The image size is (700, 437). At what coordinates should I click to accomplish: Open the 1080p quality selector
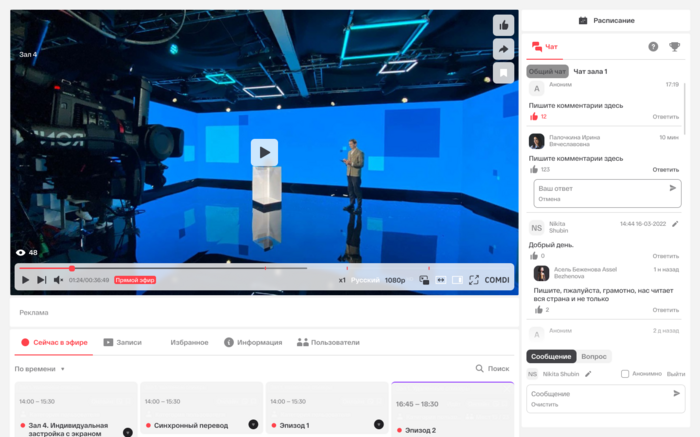coord(395,280)
